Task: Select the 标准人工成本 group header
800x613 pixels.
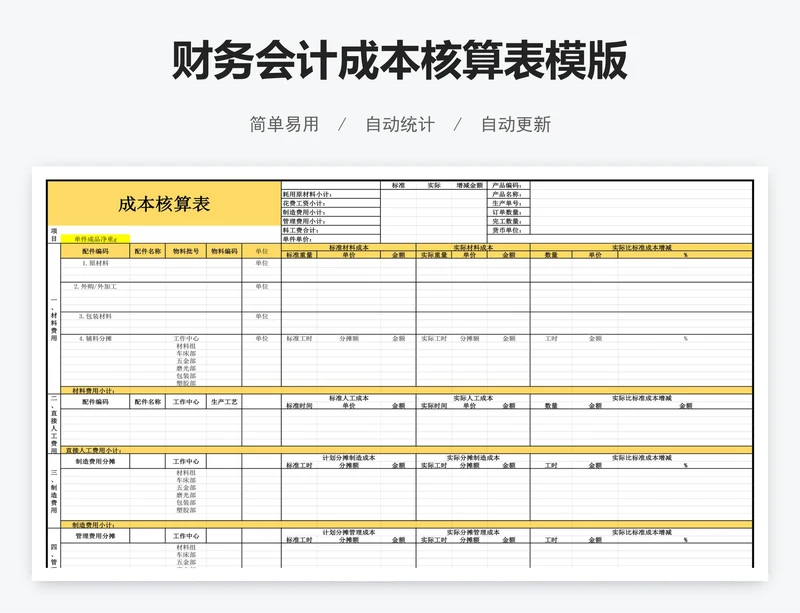Action: [x=348, y=398]
